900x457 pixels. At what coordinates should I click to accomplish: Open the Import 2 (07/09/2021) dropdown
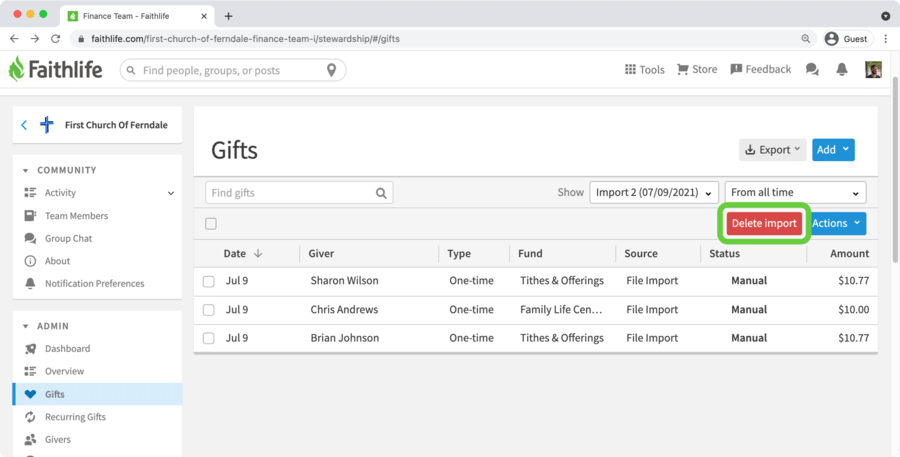[654, 192]
